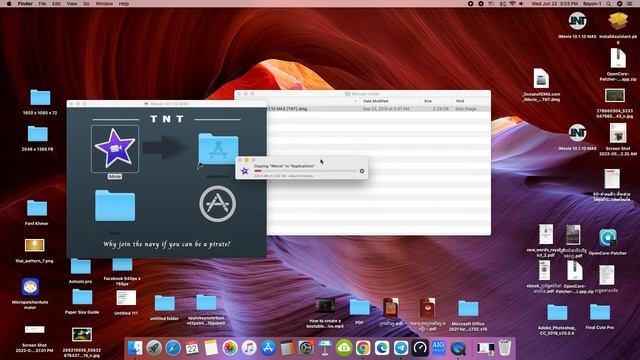Click the Siri icon in menu bar
Viewport: 640px width, 360px height.
pos(619,4)
